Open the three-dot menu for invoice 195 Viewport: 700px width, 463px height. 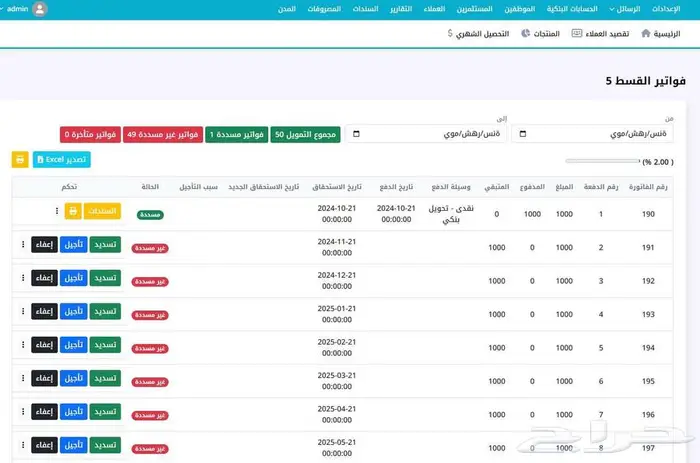point(22,379)
